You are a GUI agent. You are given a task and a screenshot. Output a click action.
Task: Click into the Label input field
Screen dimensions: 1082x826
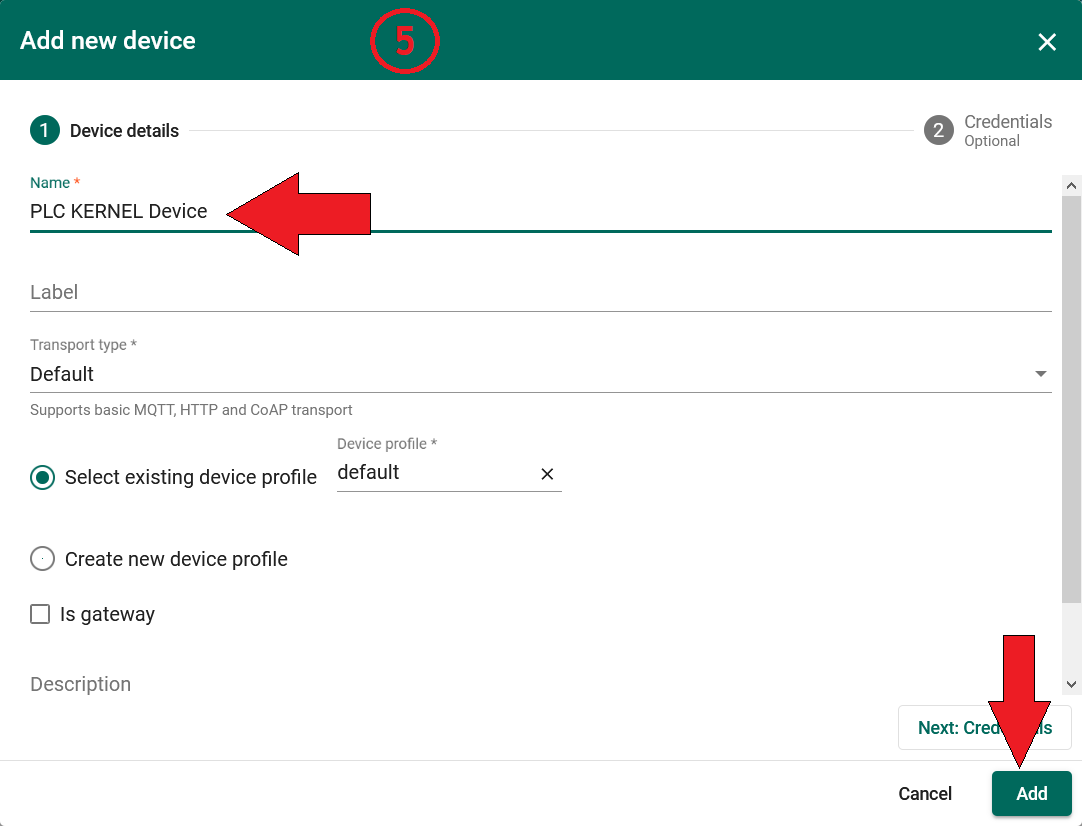[x=540, y=293]
